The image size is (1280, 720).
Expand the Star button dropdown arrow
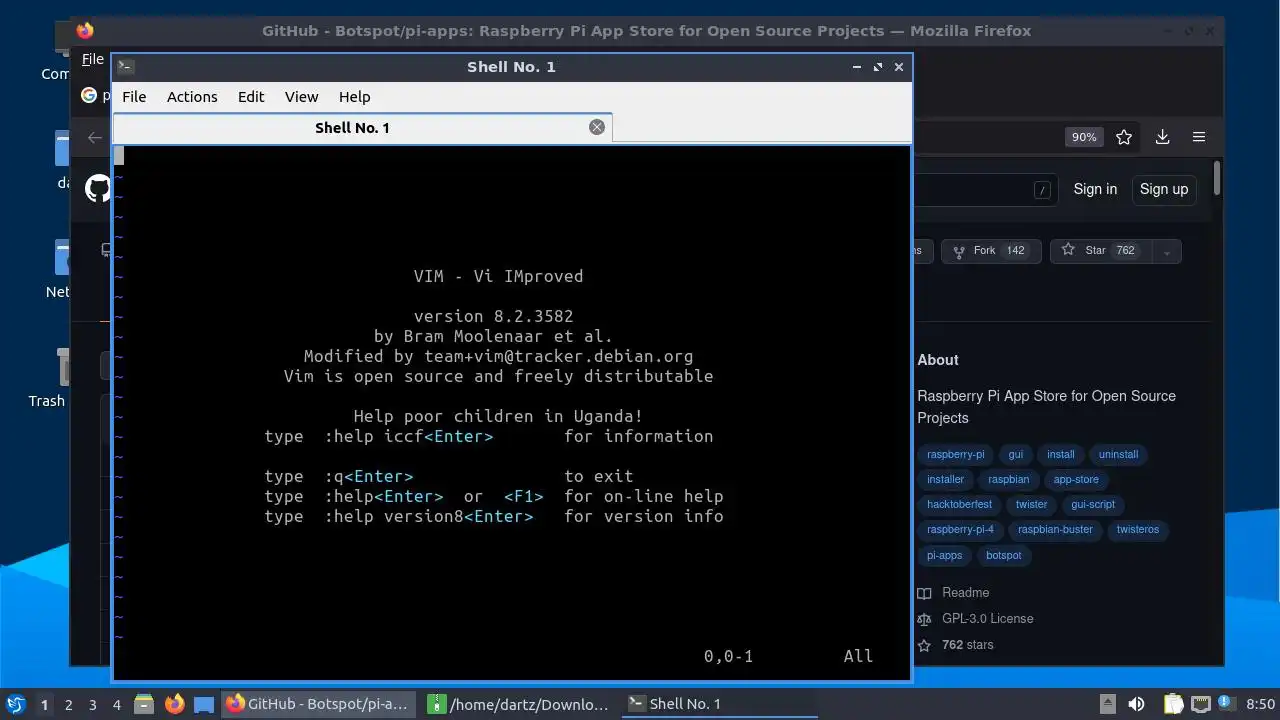1167,251
